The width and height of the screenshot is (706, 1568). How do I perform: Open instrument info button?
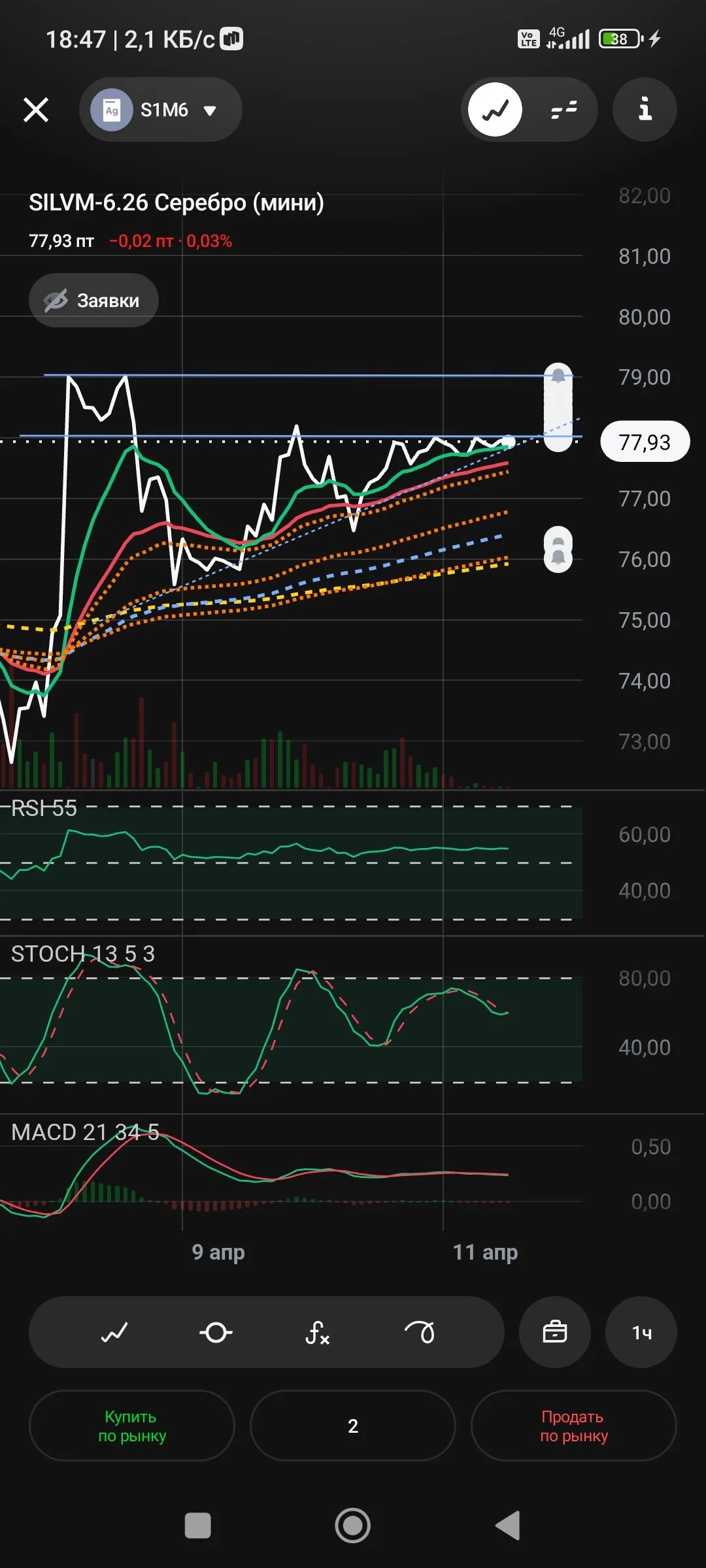coord(645,110)
